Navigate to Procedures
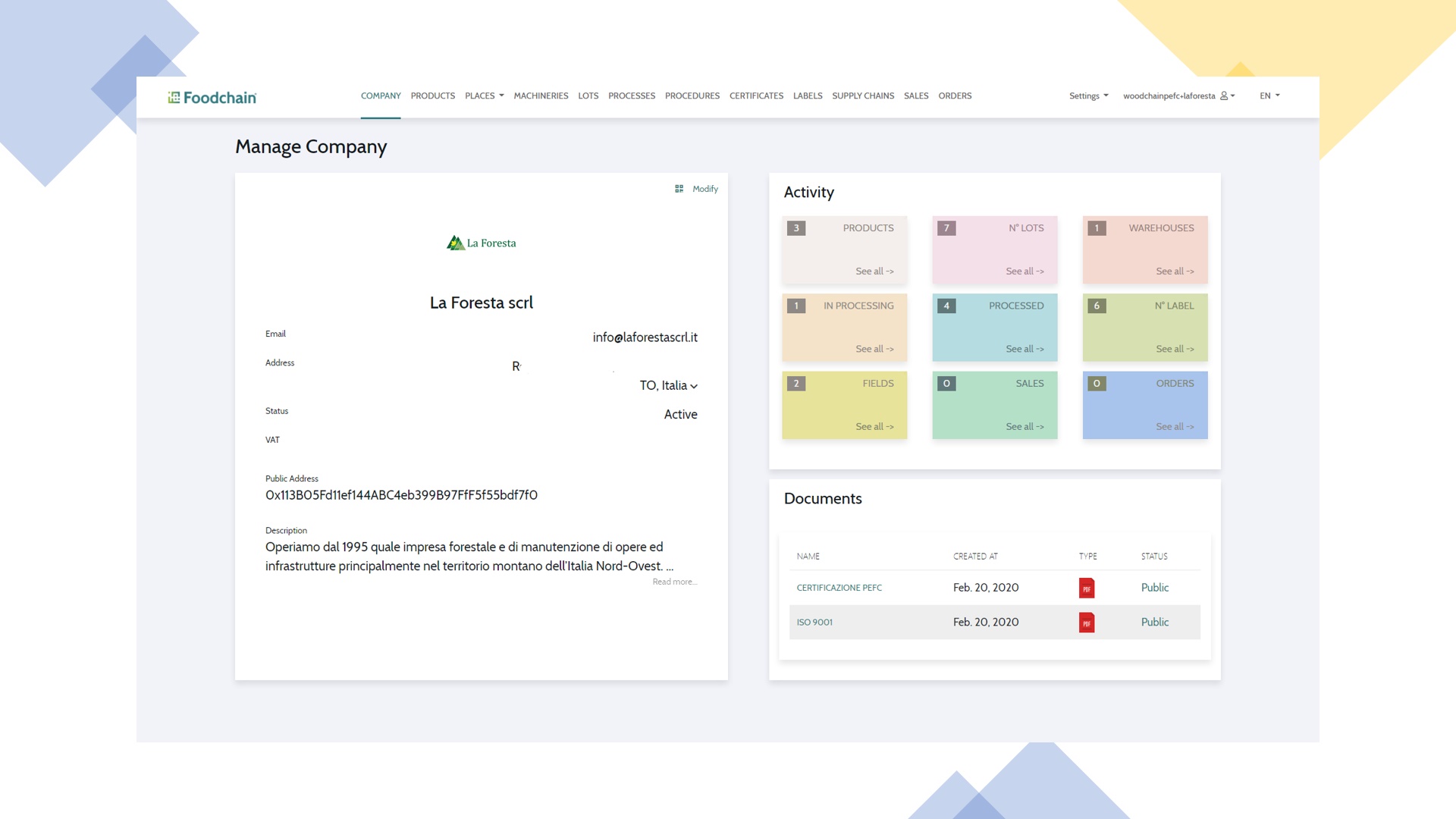Image resolution: width=1456 pixels, height=819 pixels. pyautogui.click(x=692, y=96)
